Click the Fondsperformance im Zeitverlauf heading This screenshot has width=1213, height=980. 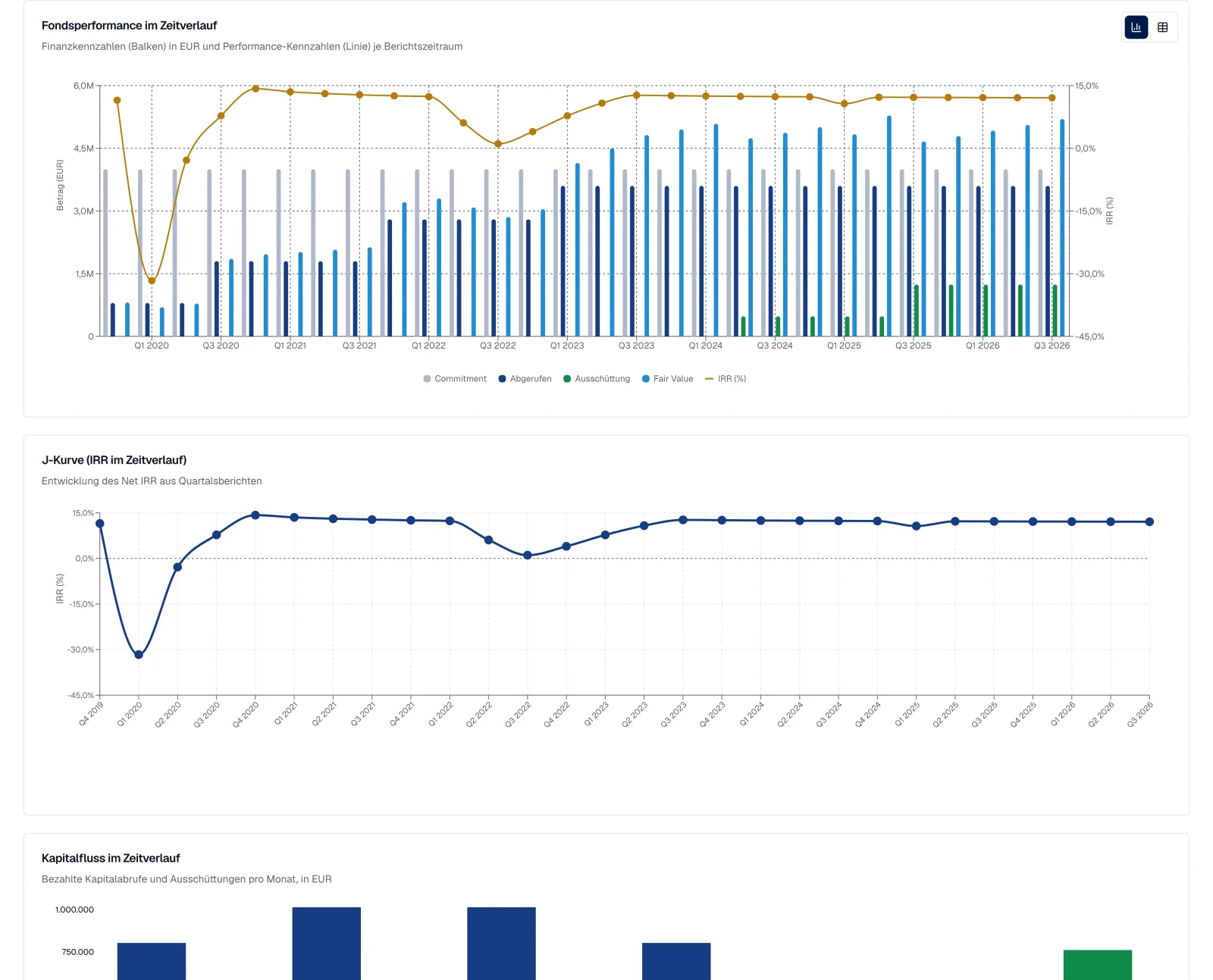[130, 26]
